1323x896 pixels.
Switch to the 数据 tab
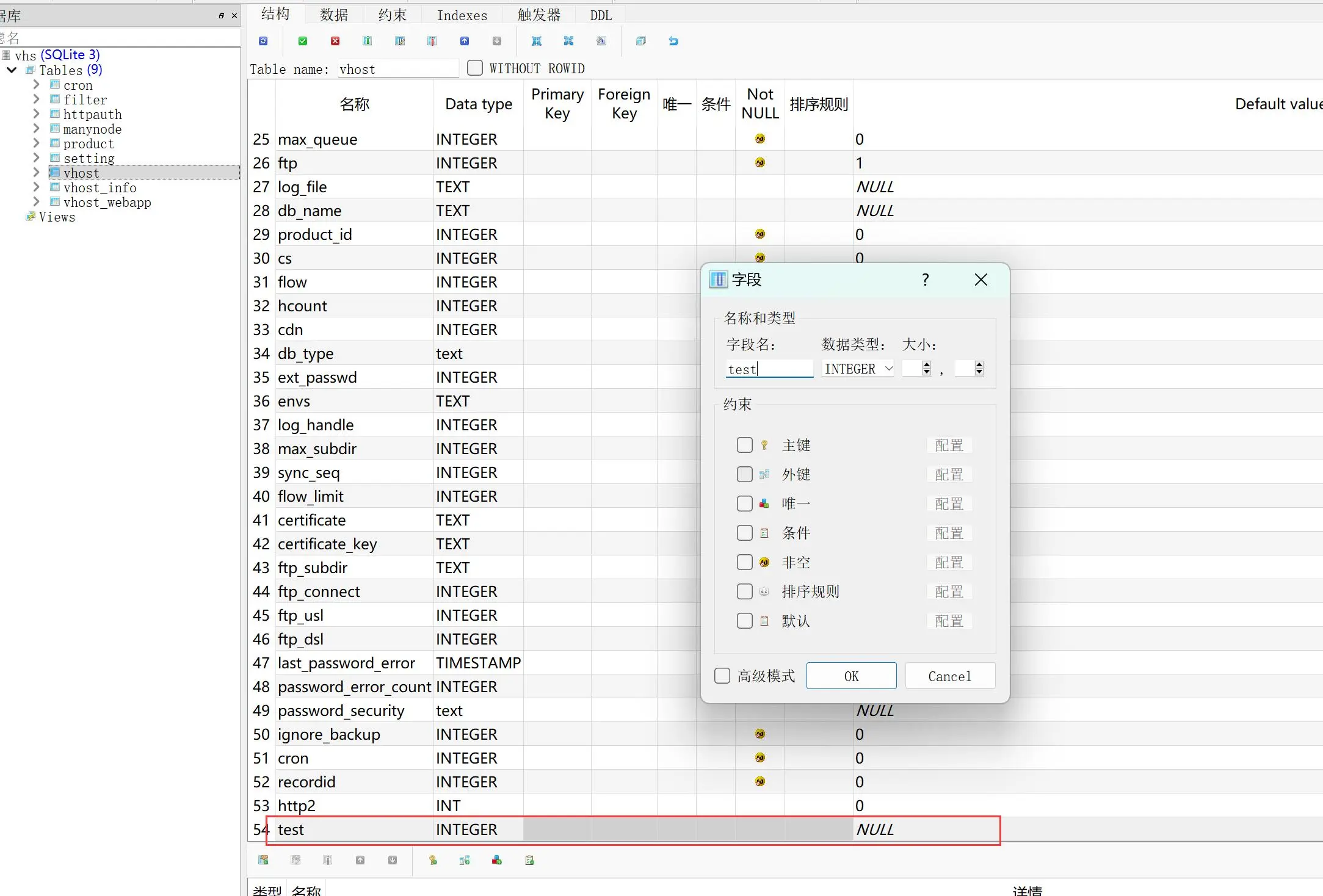tap(334, 15)
